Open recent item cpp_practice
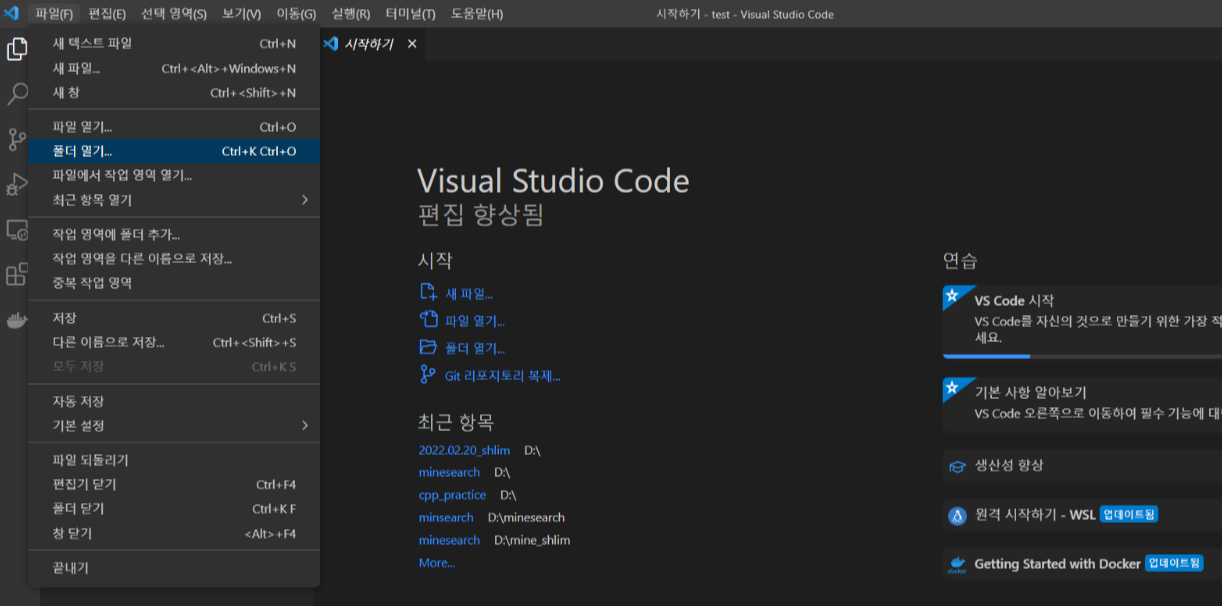This screenshot has width=1222, height=606. (452, 495)
